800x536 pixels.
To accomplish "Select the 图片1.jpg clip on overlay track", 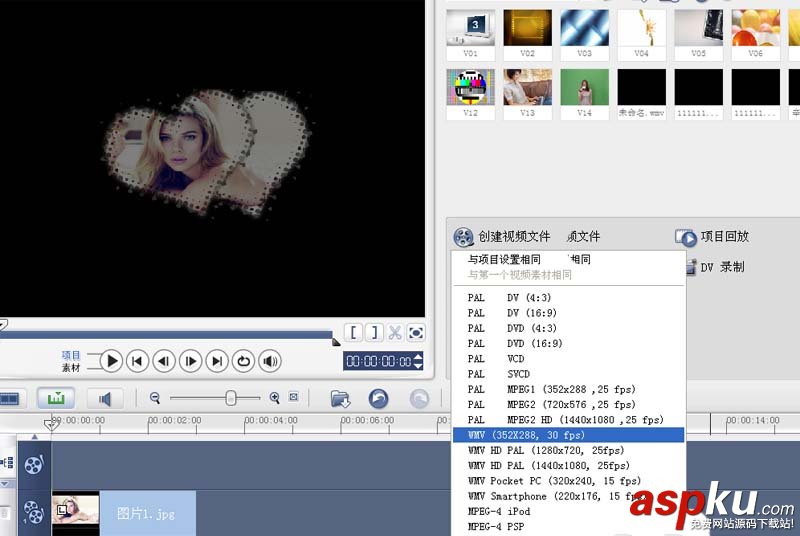I will point(123,513).
